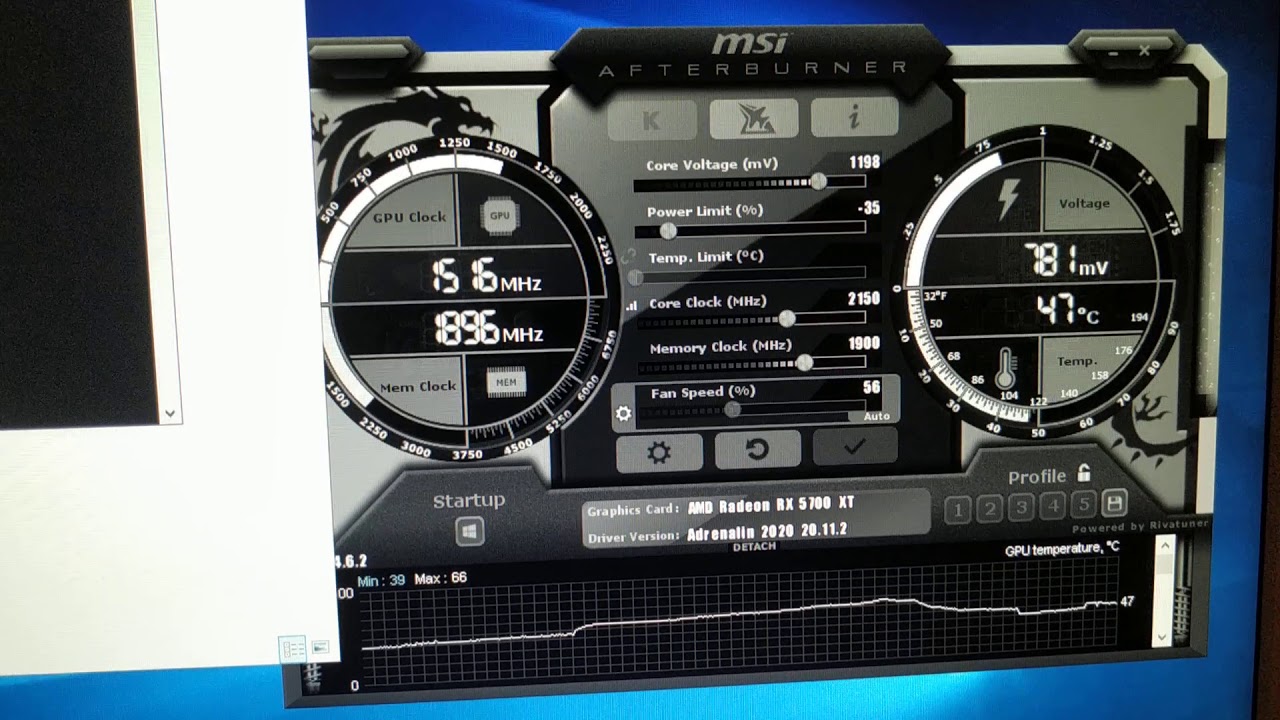Image resolution: width=1280 pixels, height=720 pixels.
Task: Select profile slot 2
Action: click(x=989, y=509)
